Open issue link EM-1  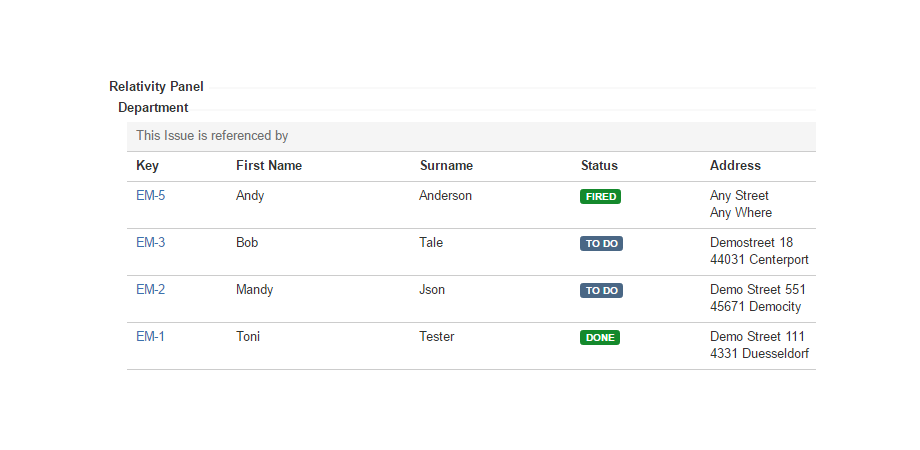[x=150, y=337]
